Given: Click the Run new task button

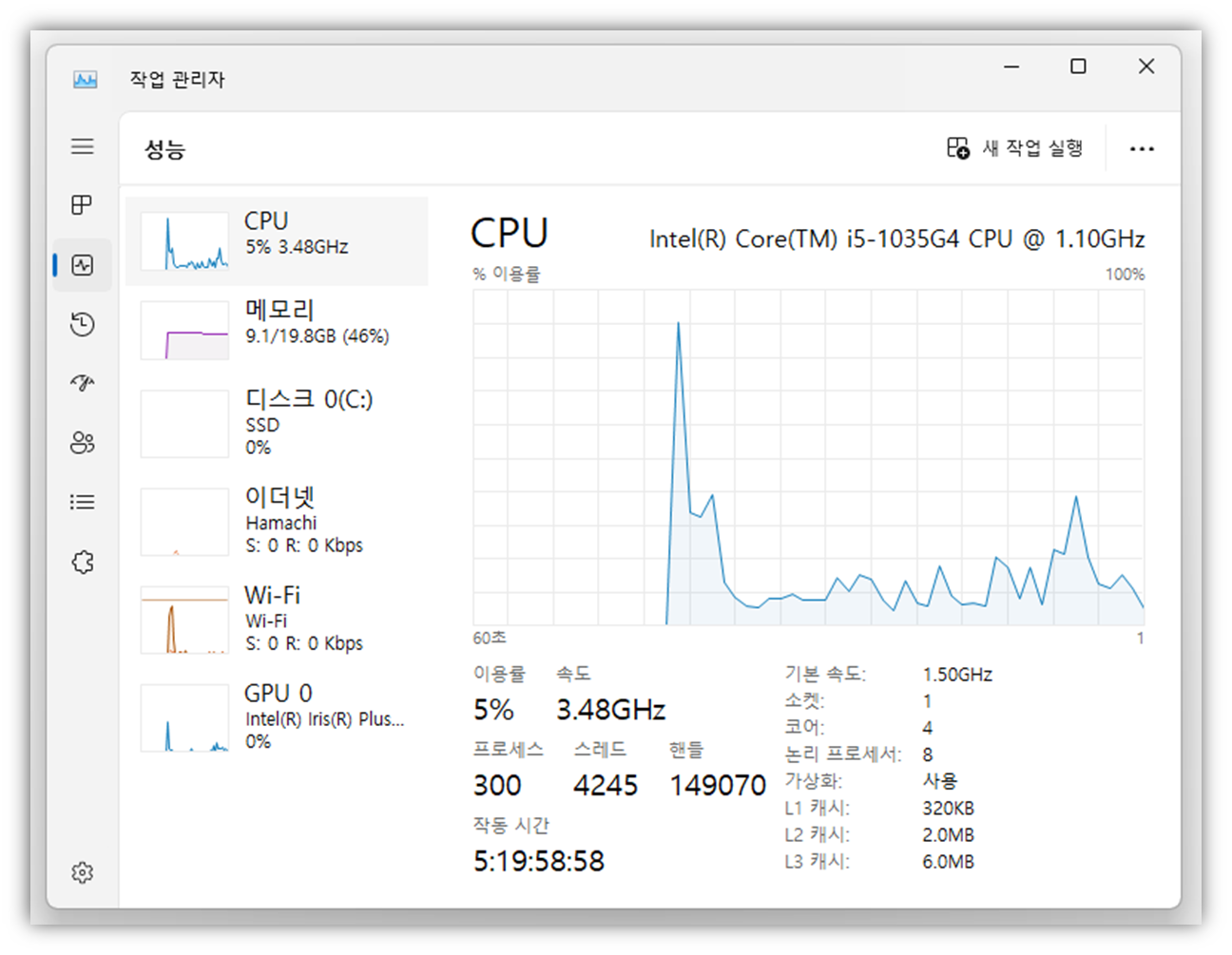Looking at the screenshot, I should pyautogui.click(x=1014, y=148).
